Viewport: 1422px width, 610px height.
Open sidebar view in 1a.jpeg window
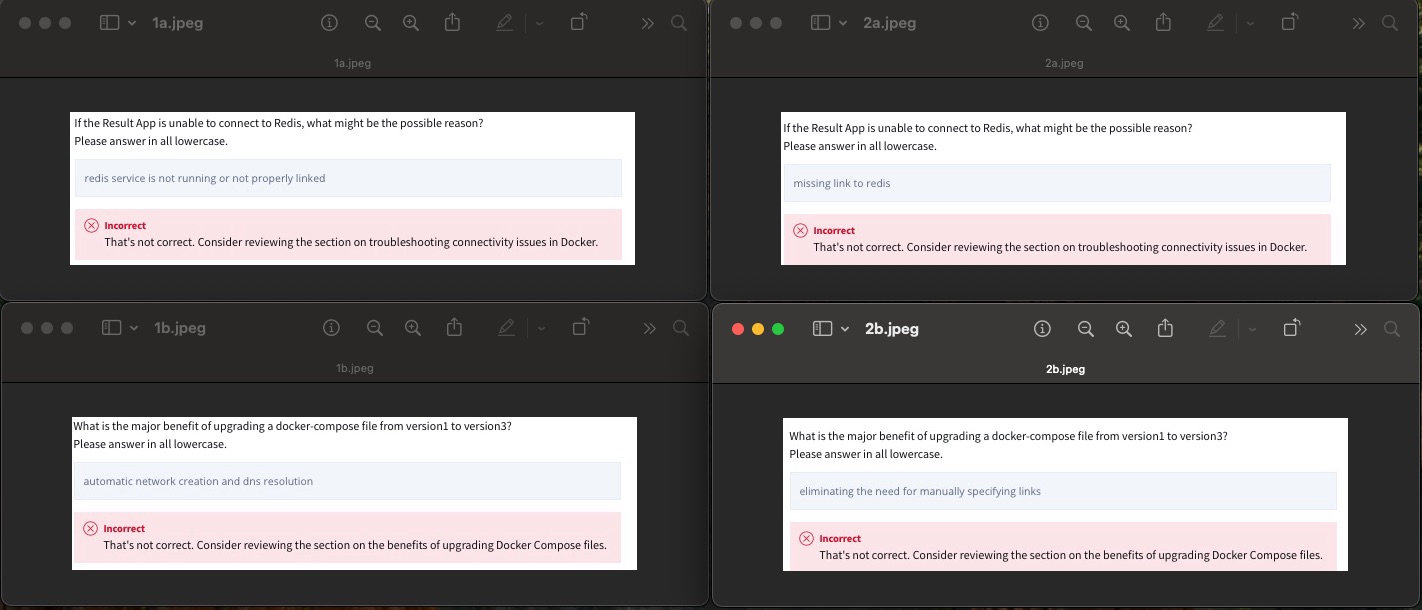pyautogui.click(x=110, y=23)
